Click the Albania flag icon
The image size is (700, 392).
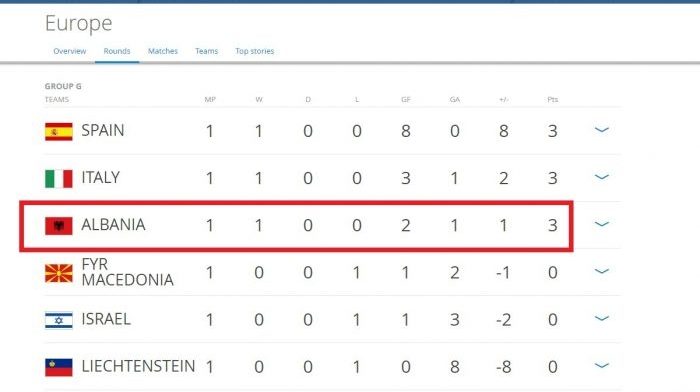coord(58,226)
